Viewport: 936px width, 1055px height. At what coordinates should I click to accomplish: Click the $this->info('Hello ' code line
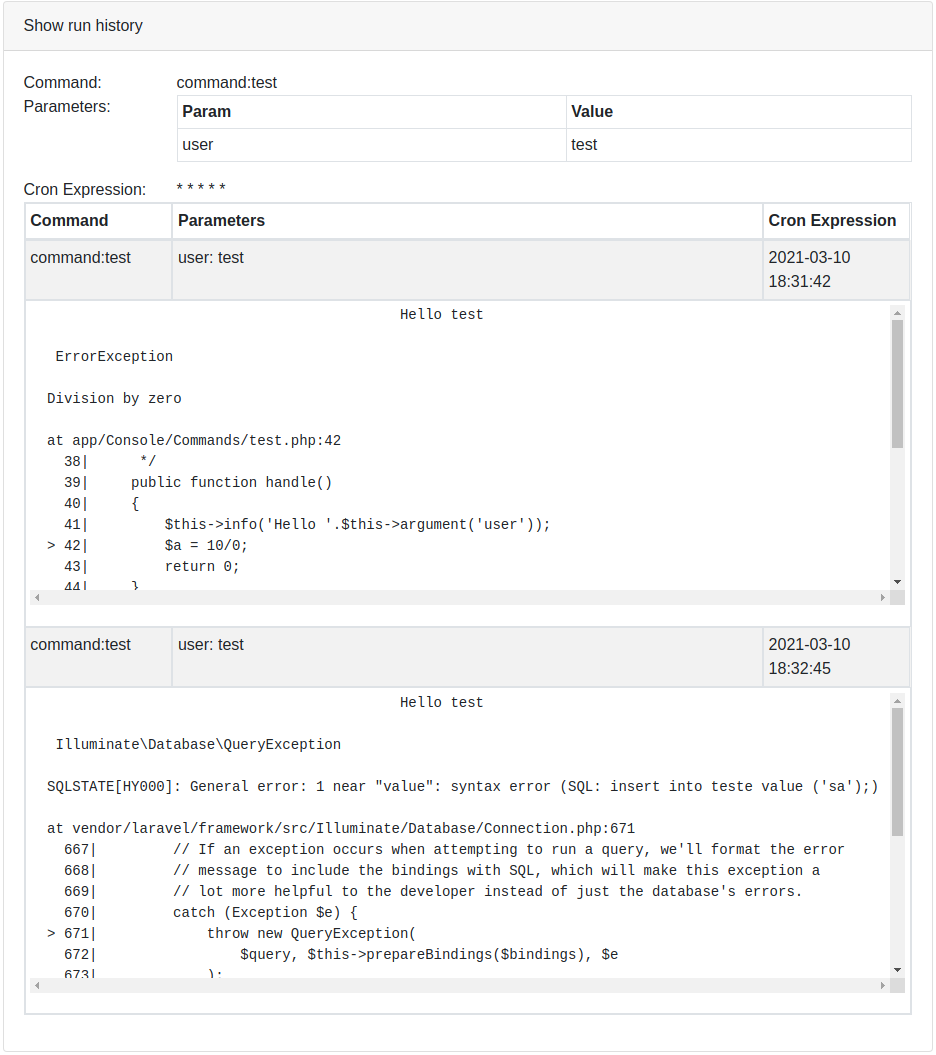[357, 525]
